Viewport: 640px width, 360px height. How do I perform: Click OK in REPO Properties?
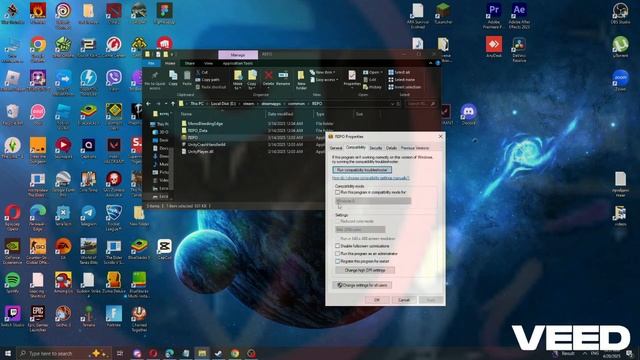pyautogui.click(x=377, y=300)
